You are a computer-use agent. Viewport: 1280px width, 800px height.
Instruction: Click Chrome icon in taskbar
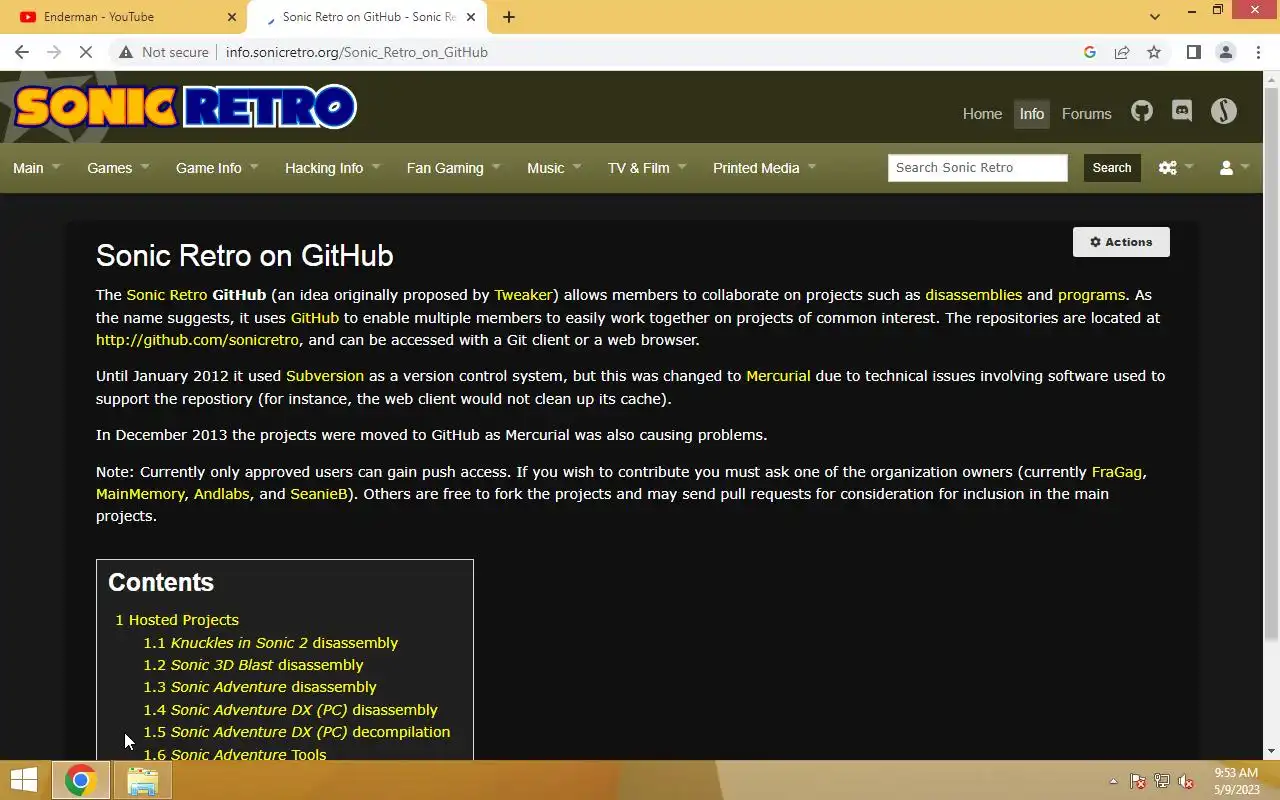[x=81, y=780]
